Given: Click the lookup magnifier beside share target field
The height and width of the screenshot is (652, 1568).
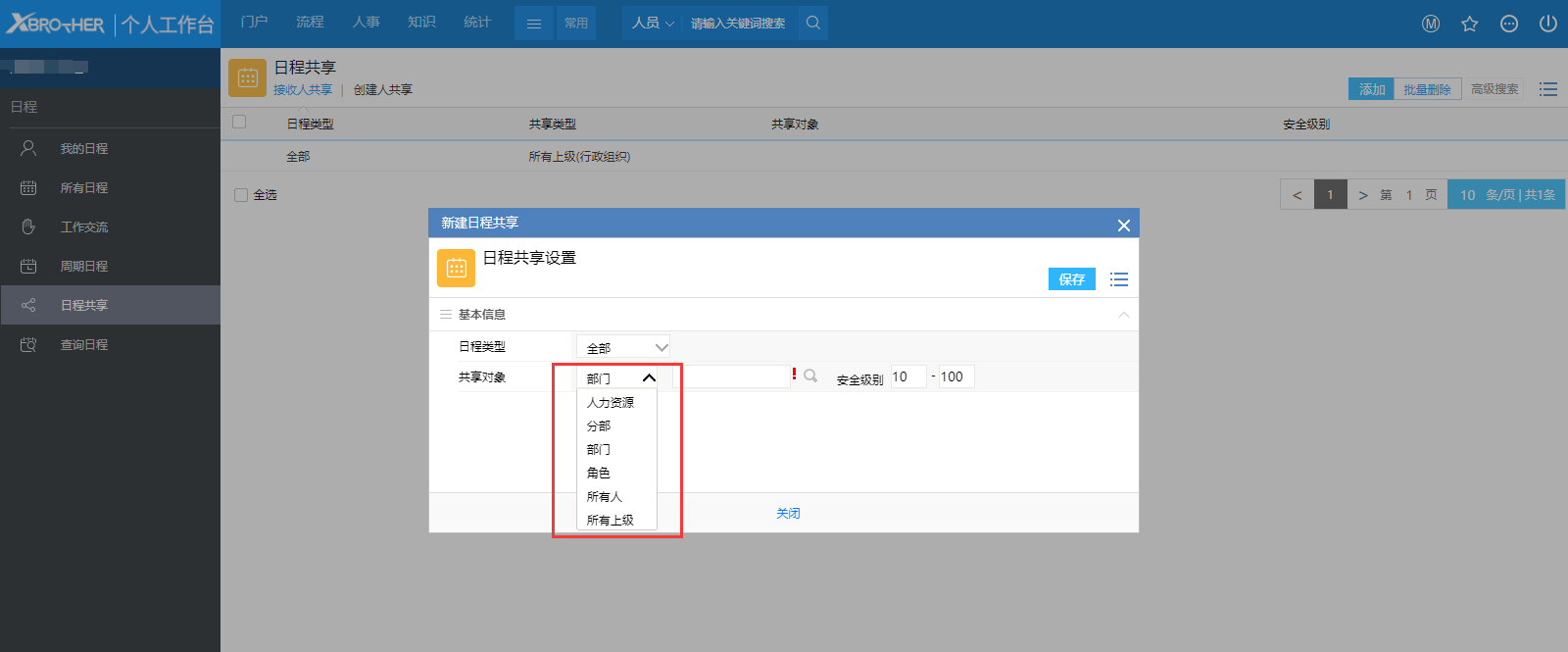Looking at the screenshot, I should pos(810,376).
